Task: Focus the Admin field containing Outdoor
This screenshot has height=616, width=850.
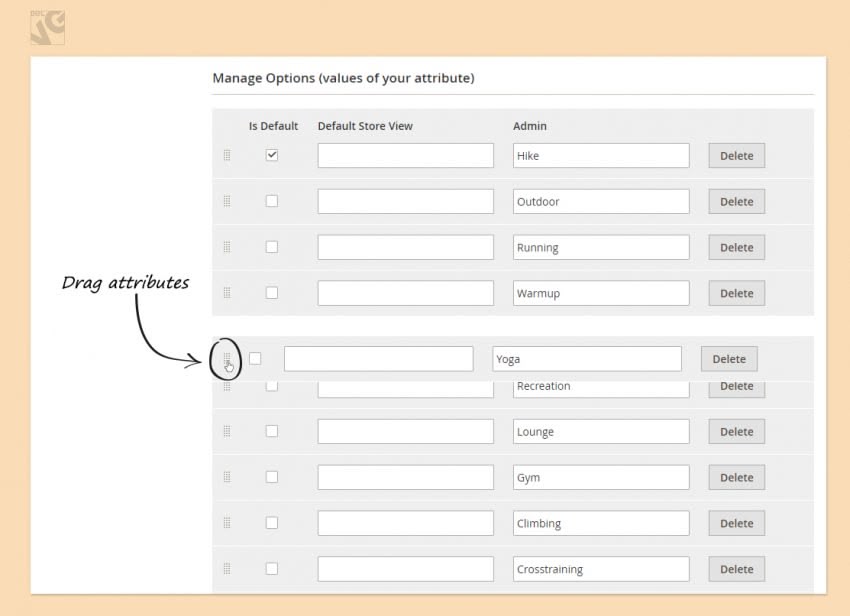Action: [601, 201]
